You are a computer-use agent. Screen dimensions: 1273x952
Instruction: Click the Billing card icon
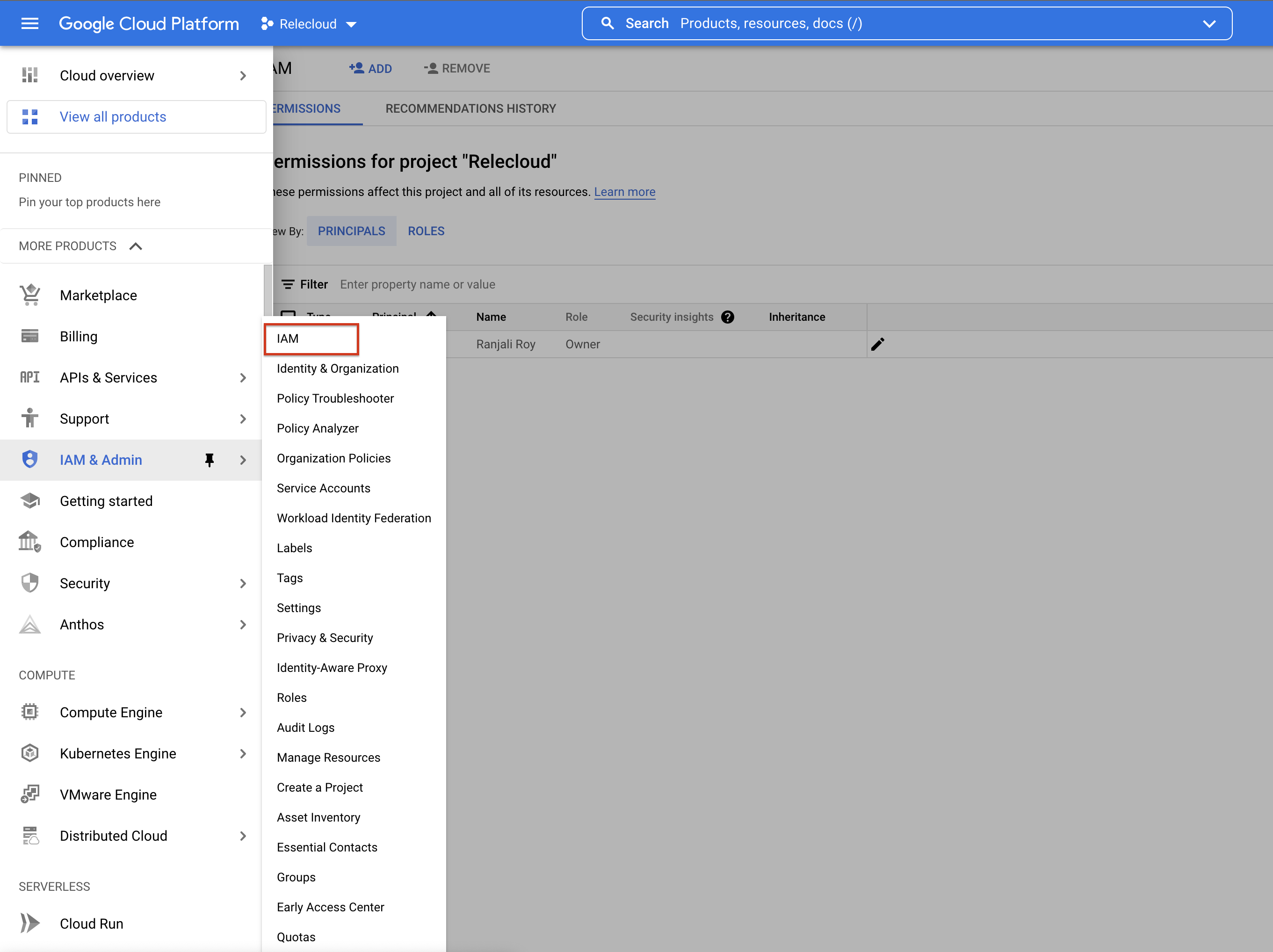[x=30, y=336]
